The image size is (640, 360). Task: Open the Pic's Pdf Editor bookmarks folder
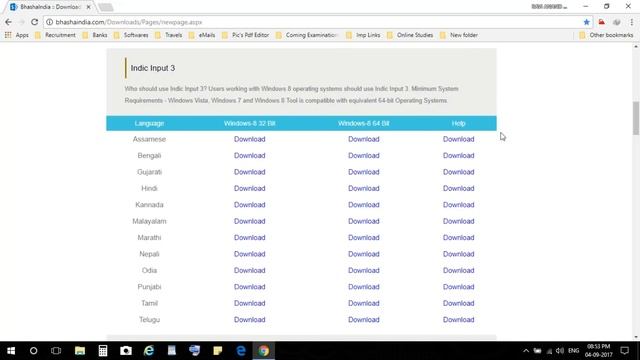[x=245, y=35]
